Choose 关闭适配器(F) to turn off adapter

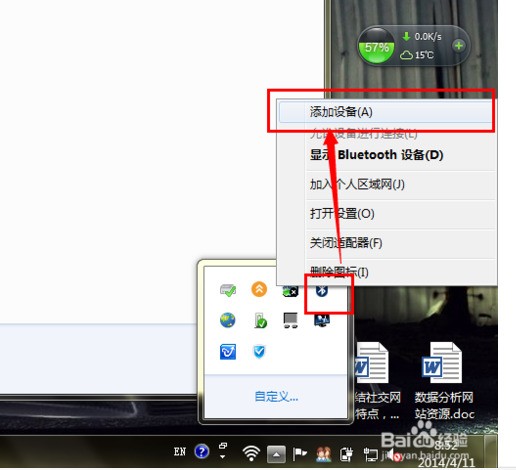click(346, 243)
